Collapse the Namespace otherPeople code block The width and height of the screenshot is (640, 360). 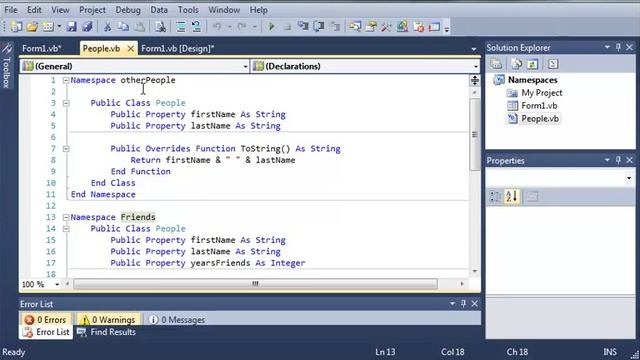point(66,80)
